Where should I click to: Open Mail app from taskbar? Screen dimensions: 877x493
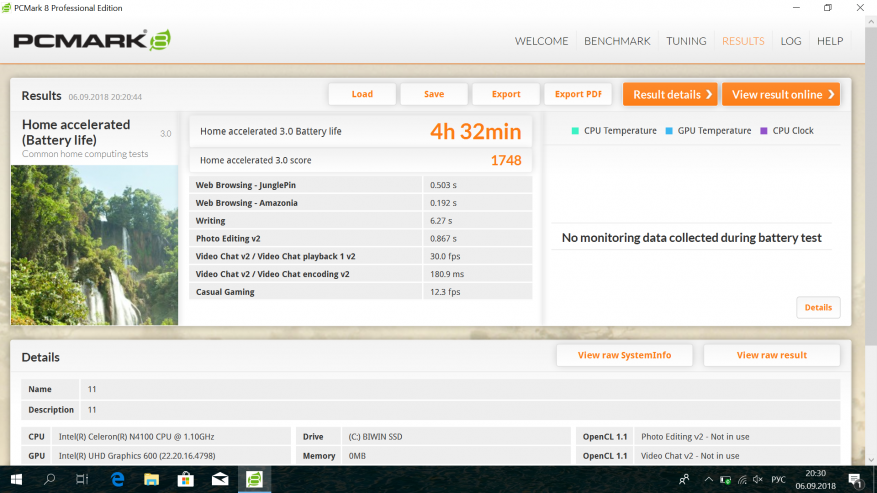(x=220, y=480)
